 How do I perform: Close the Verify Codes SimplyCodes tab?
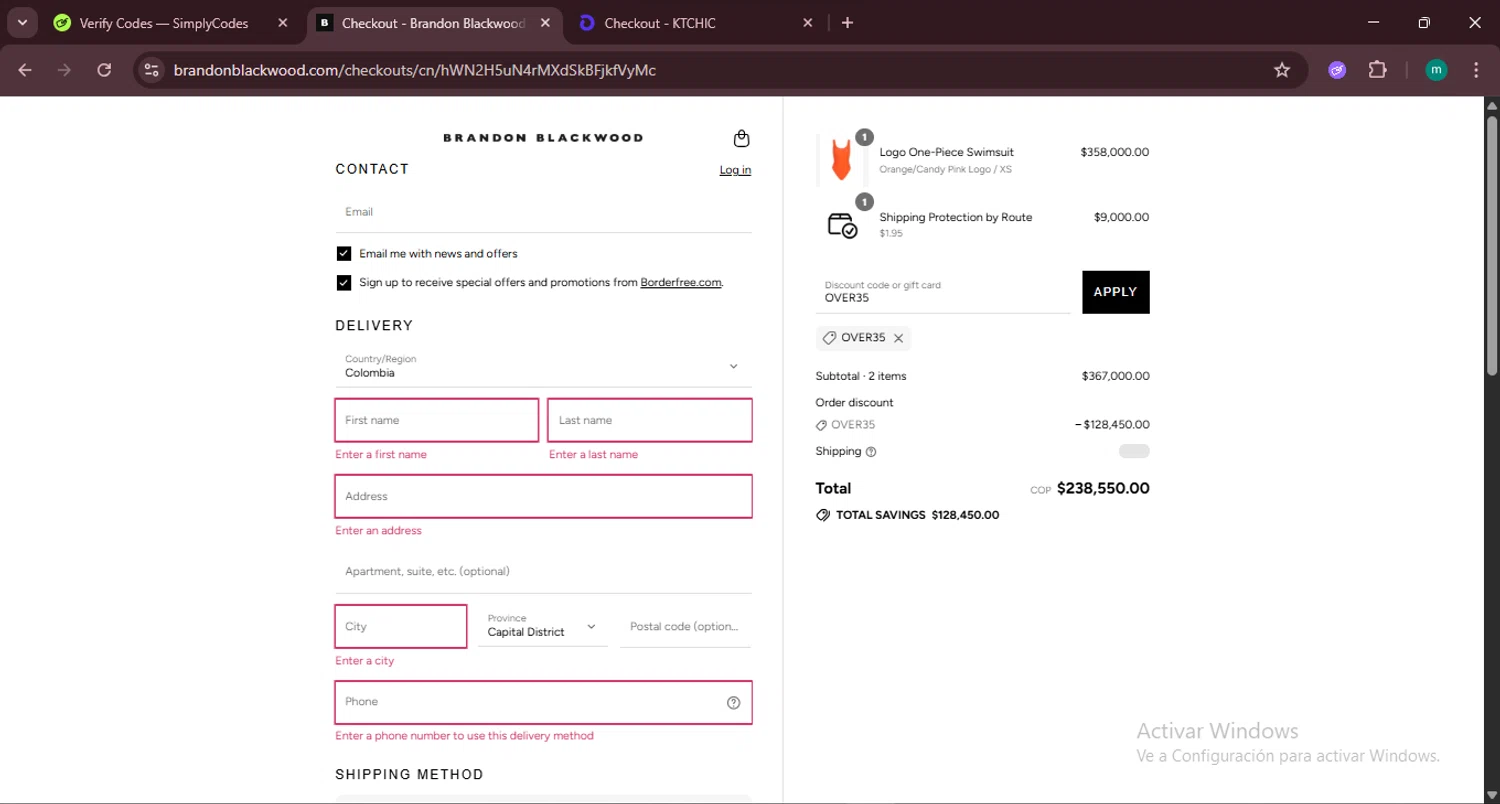point(283,23)
